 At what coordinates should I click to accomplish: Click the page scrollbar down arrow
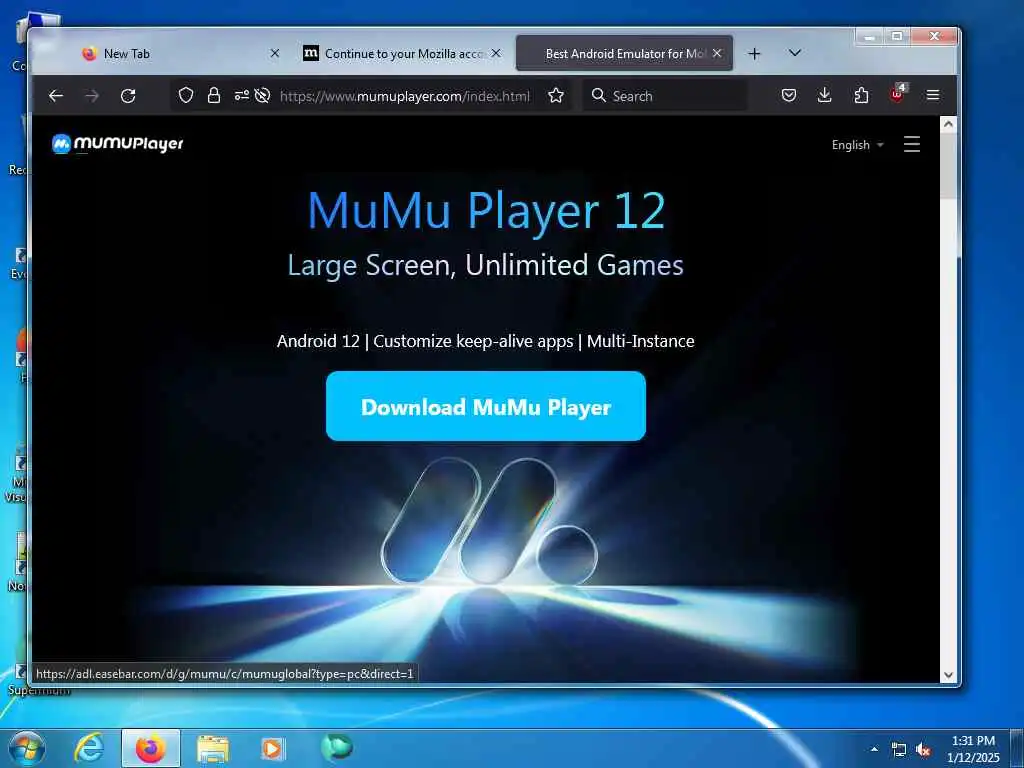pos(949,675)
